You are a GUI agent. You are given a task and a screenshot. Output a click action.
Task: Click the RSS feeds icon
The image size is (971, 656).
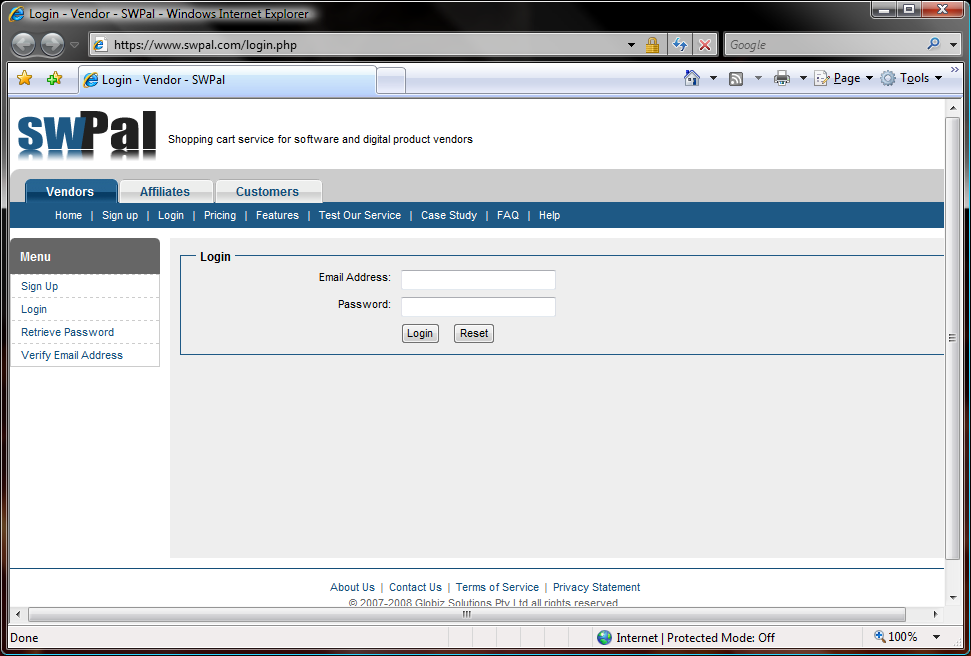coord(736,79)
